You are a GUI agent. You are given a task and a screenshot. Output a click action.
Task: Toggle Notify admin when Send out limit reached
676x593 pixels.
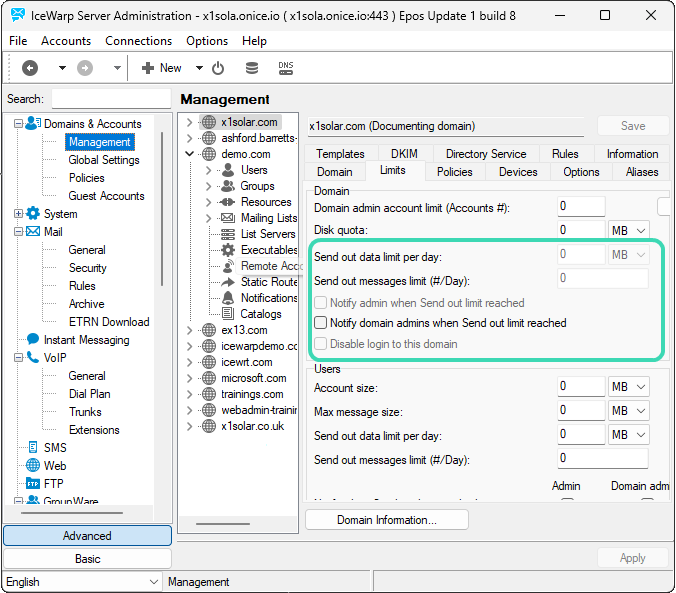(x=320, y=303)
